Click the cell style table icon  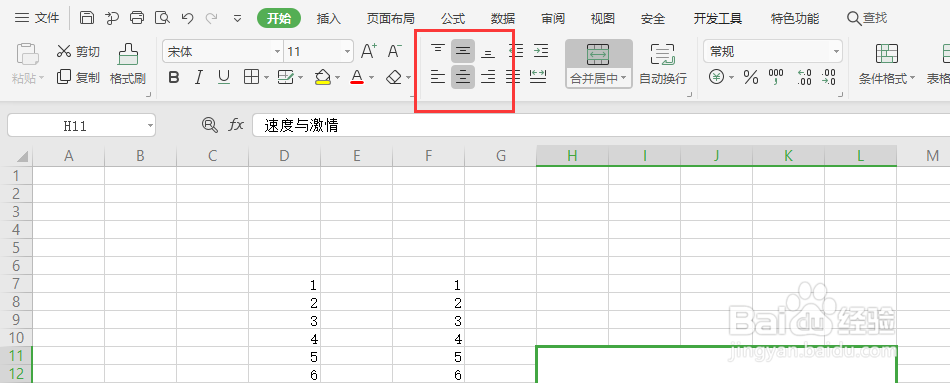tap(285, 77)
